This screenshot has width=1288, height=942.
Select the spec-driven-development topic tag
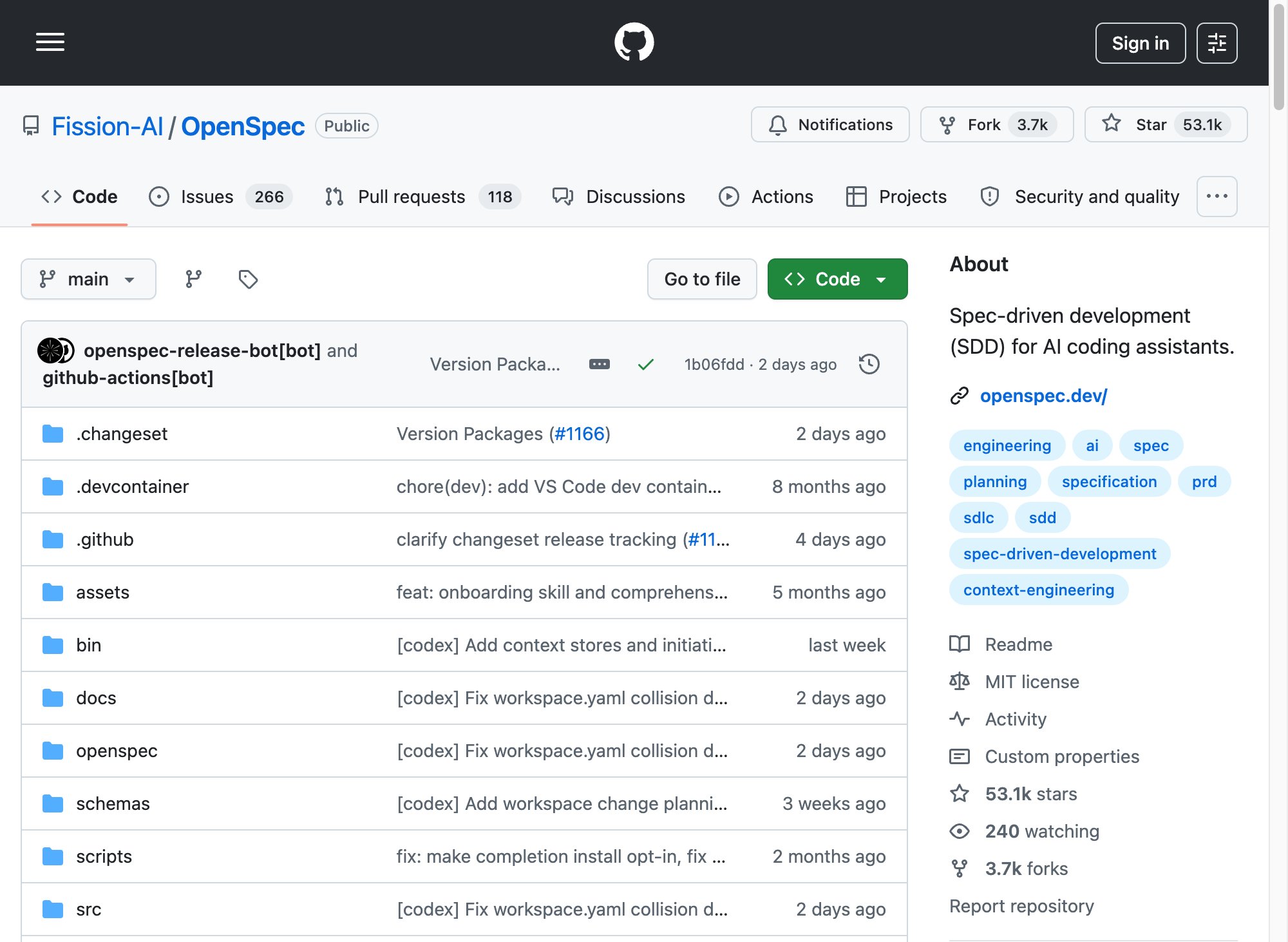coord(1059,553)
